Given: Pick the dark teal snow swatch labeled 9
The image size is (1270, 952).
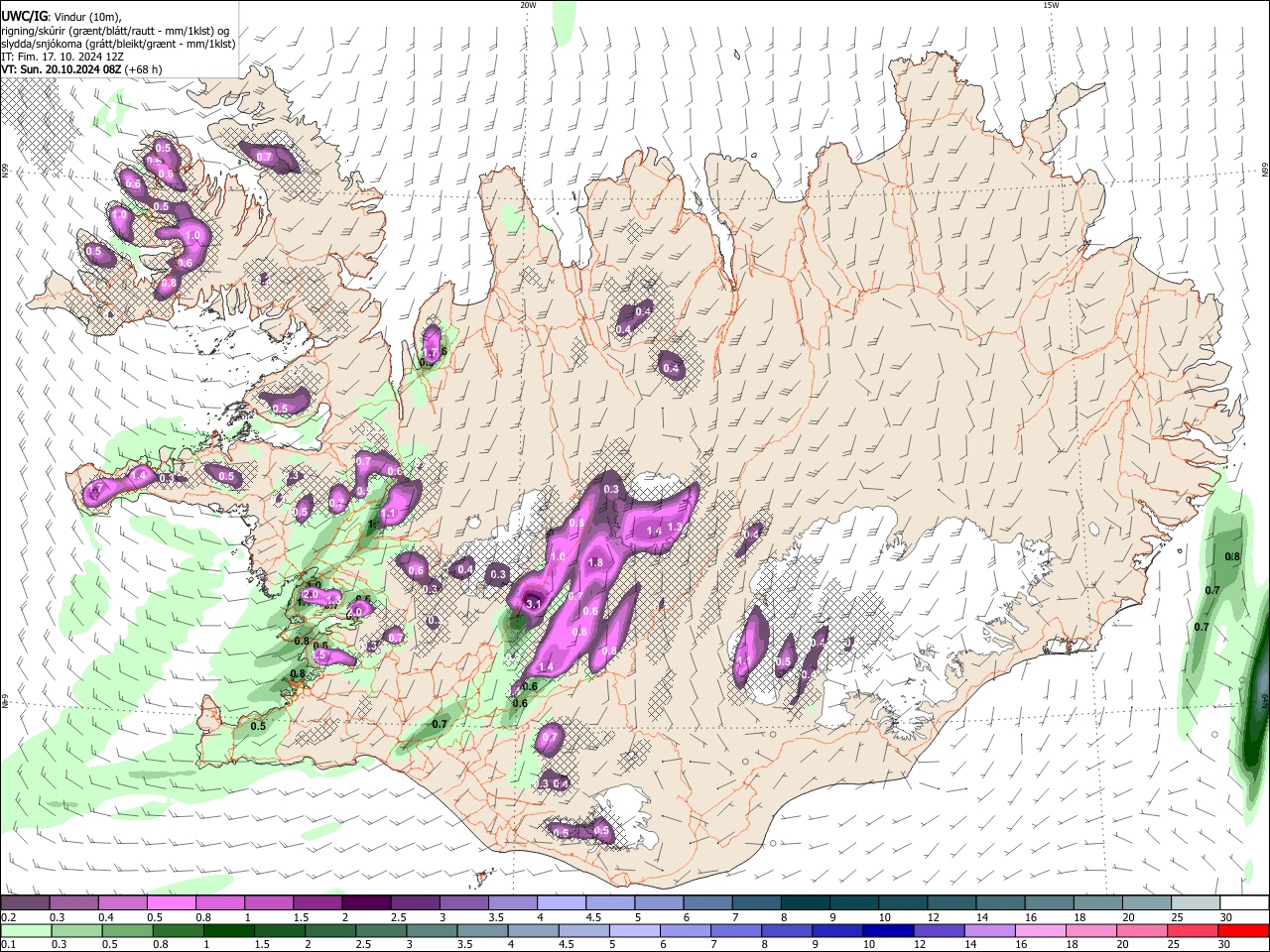Looking at the screenshot, I should click(855, 902).
